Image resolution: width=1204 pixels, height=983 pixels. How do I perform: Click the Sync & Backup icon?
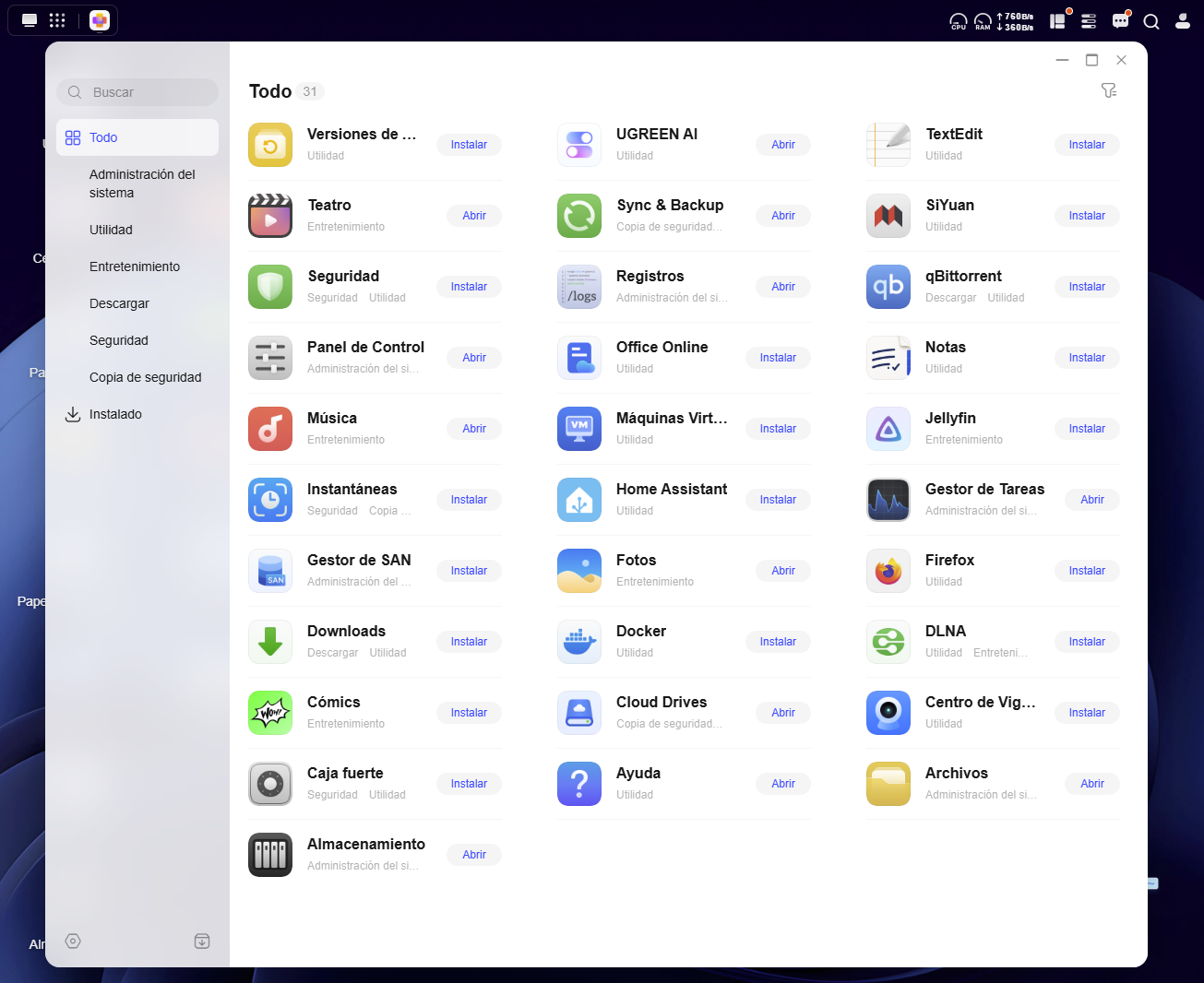click(x=579, y=216)
